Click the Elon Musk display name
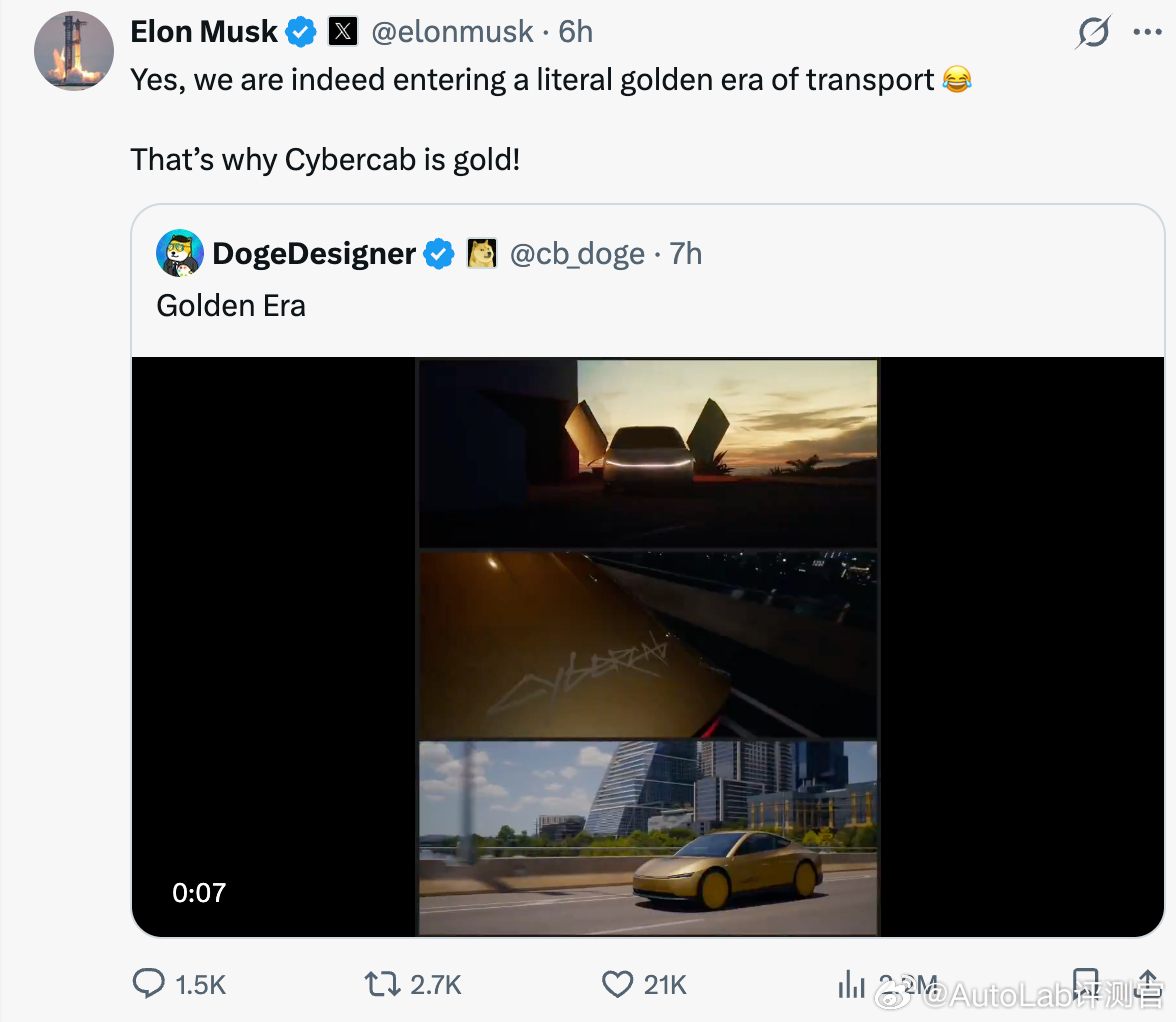The image size is (1176, 1022). pyautogui.click(x=204, y=32)
